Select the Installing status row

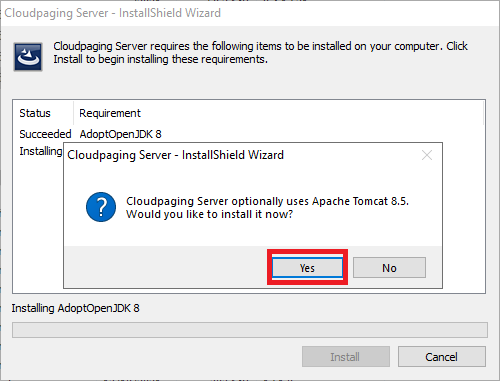pos(41,151)
